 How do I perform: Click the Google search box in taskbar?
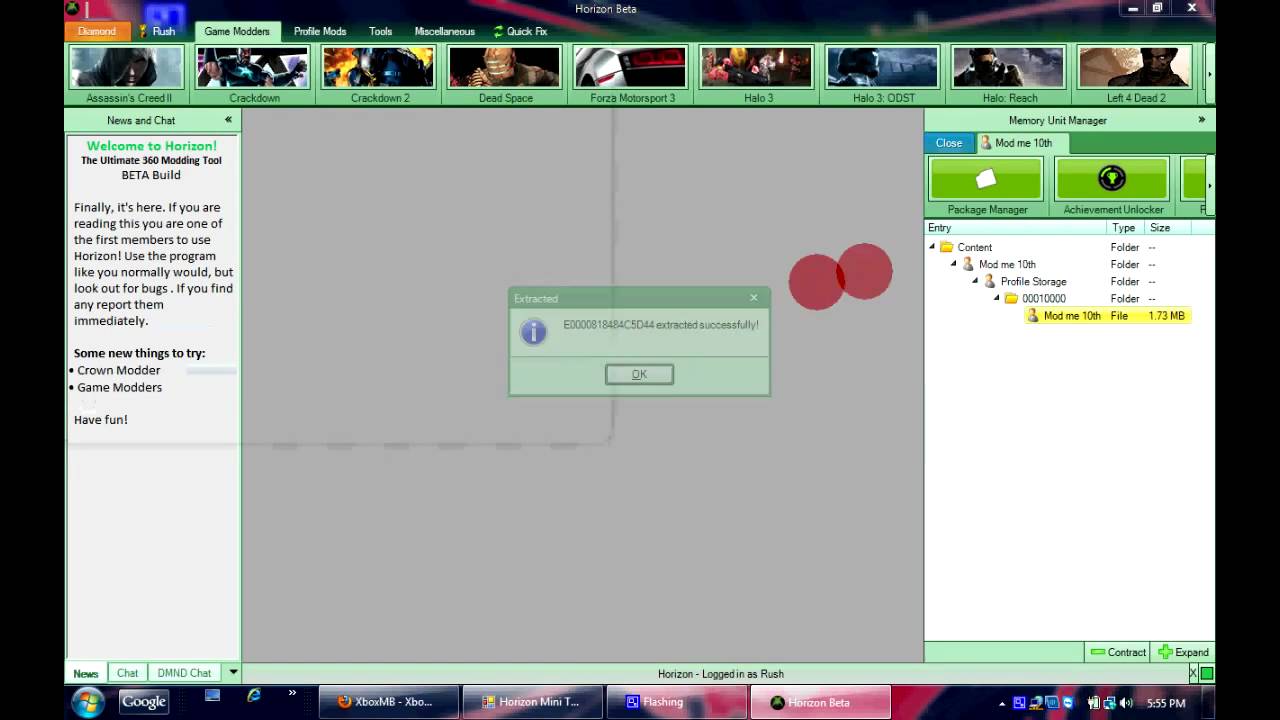tap(143, 702)
